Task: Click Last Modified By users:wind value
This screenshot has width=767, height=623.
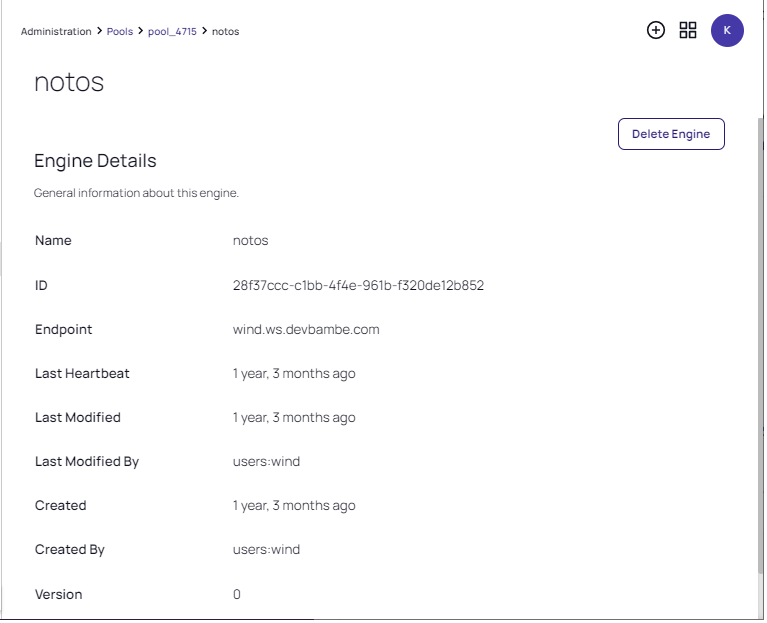Action: click(x=266, y=462)
